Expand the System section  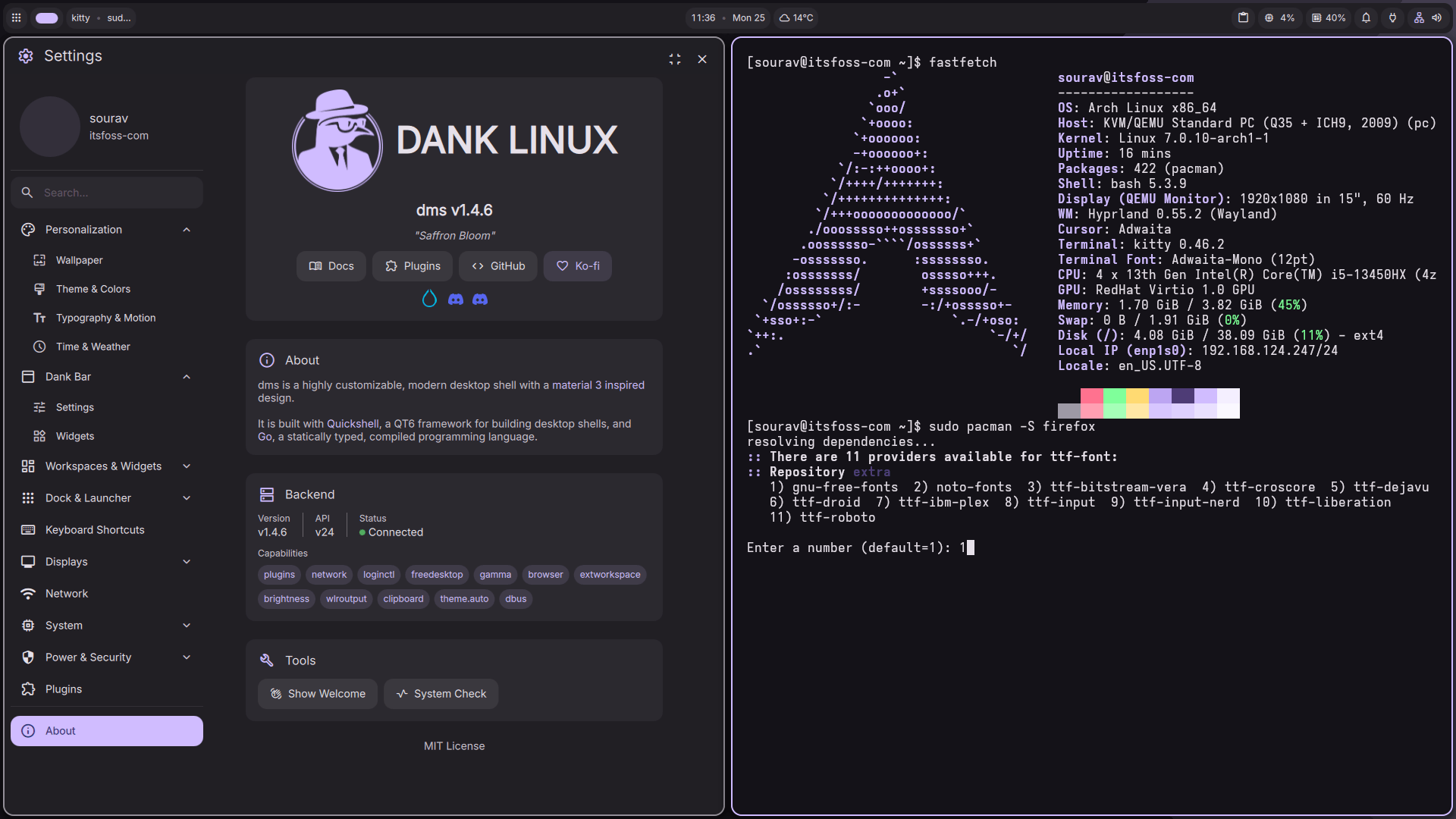187,626
